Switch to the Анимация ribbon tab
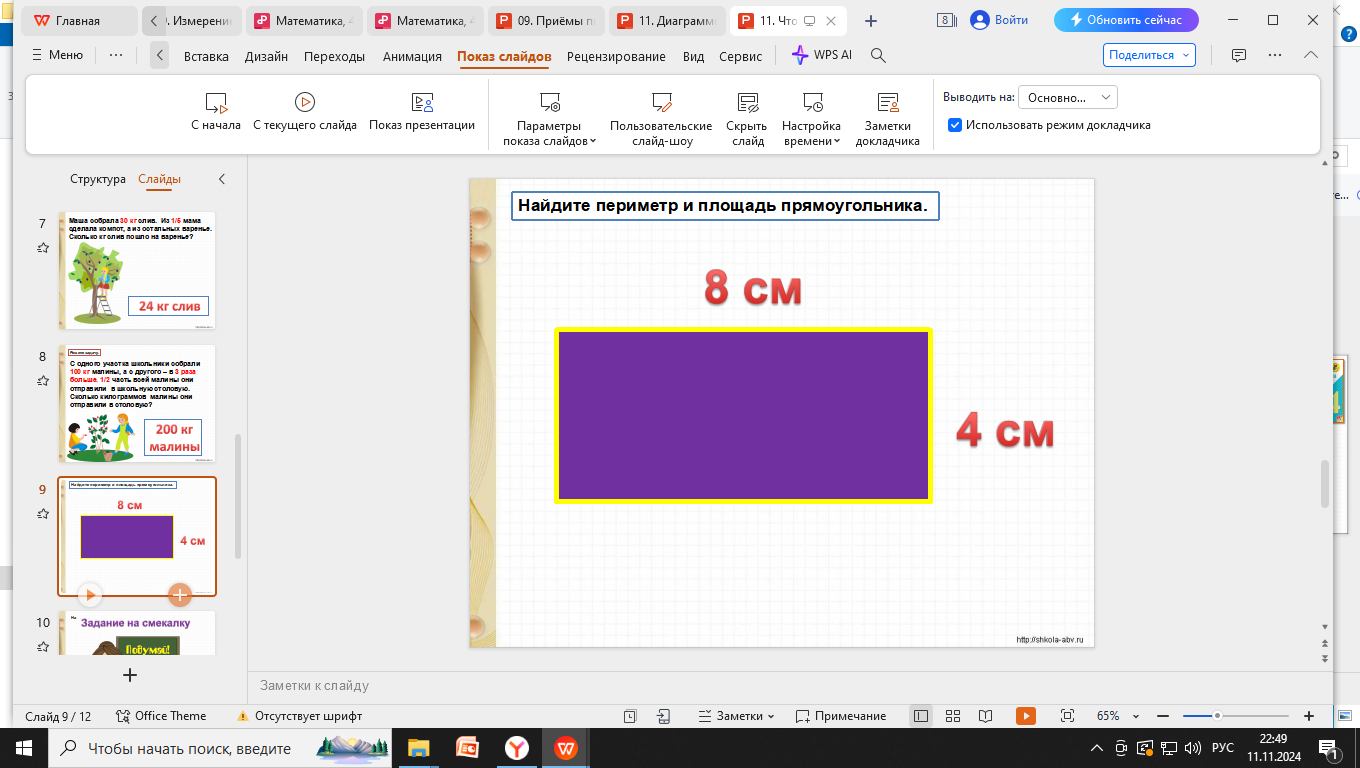This screenshot has width=1360, height=768. click(412, 56)
